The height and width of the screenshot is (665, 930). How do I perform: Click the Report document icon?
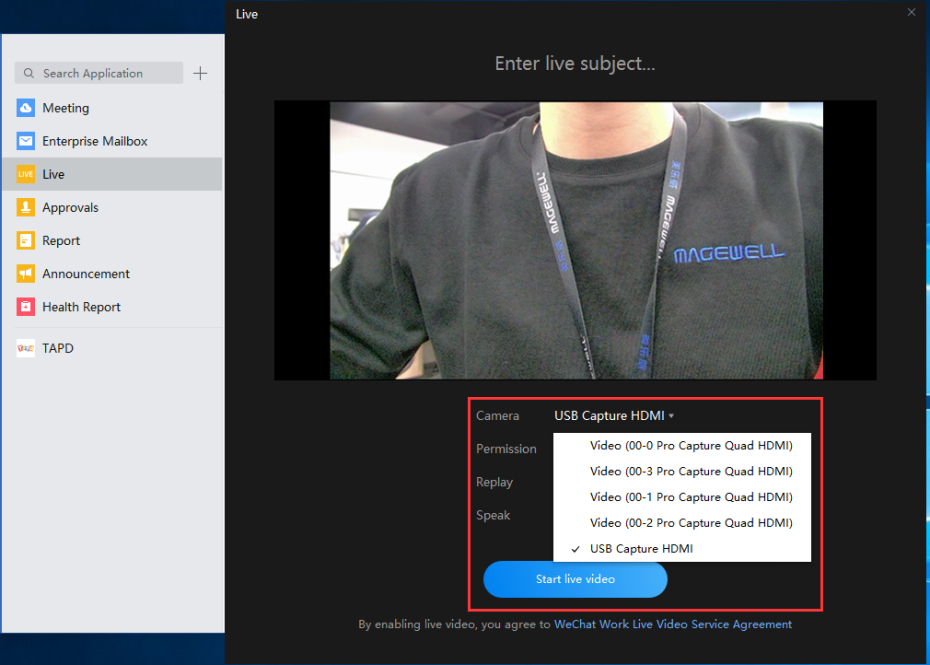[x=26, y=241]
